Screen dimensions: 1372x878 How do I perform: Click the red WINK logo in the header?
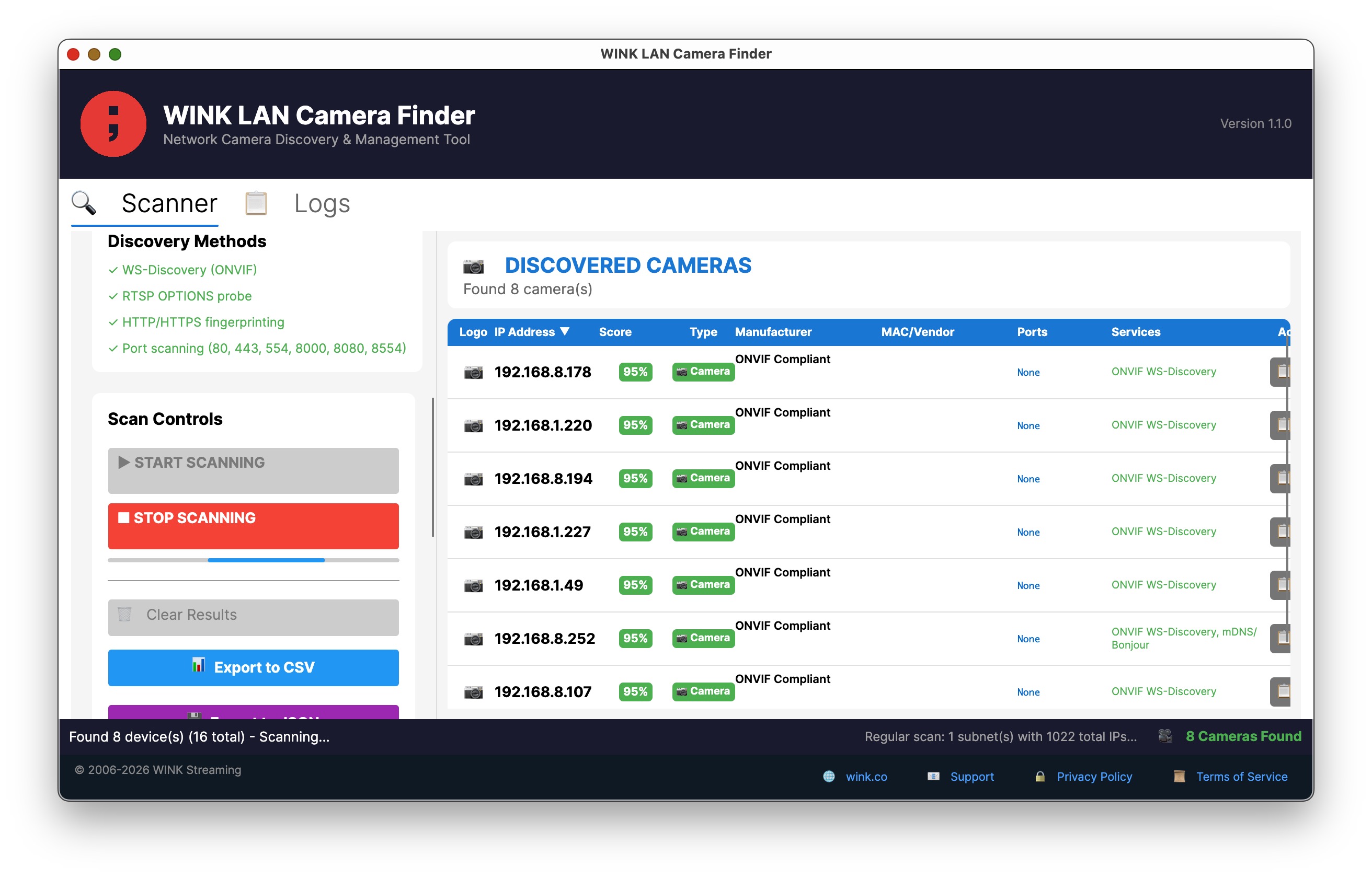pyautogui.click(x=113, y=124)
